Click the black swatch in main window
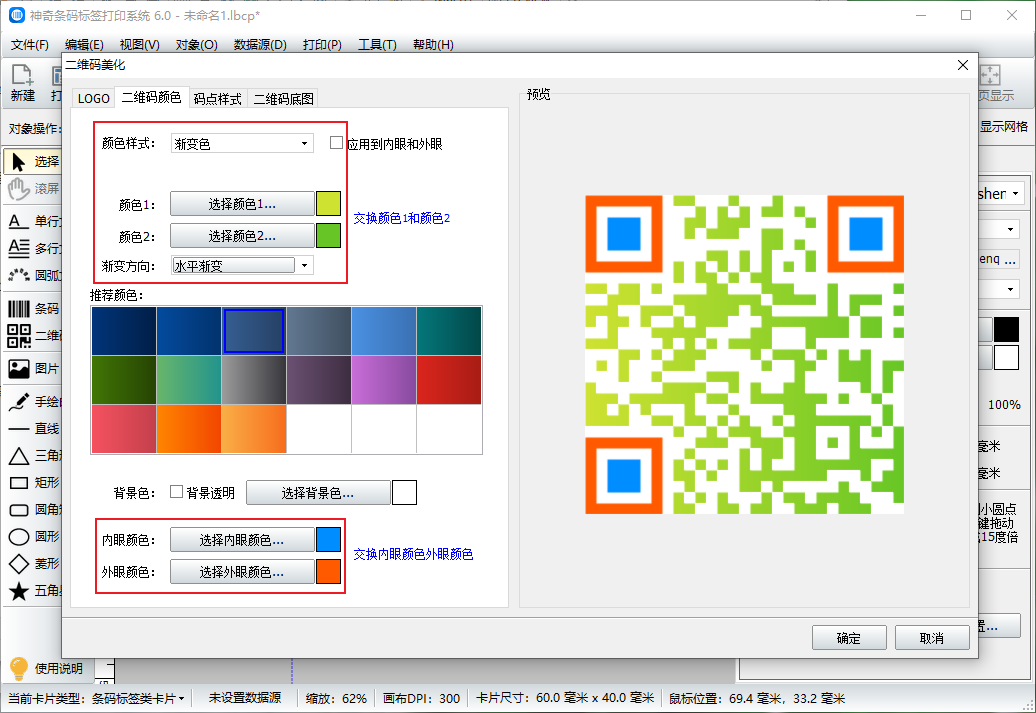1036x713 pixels. (1006, 329)
